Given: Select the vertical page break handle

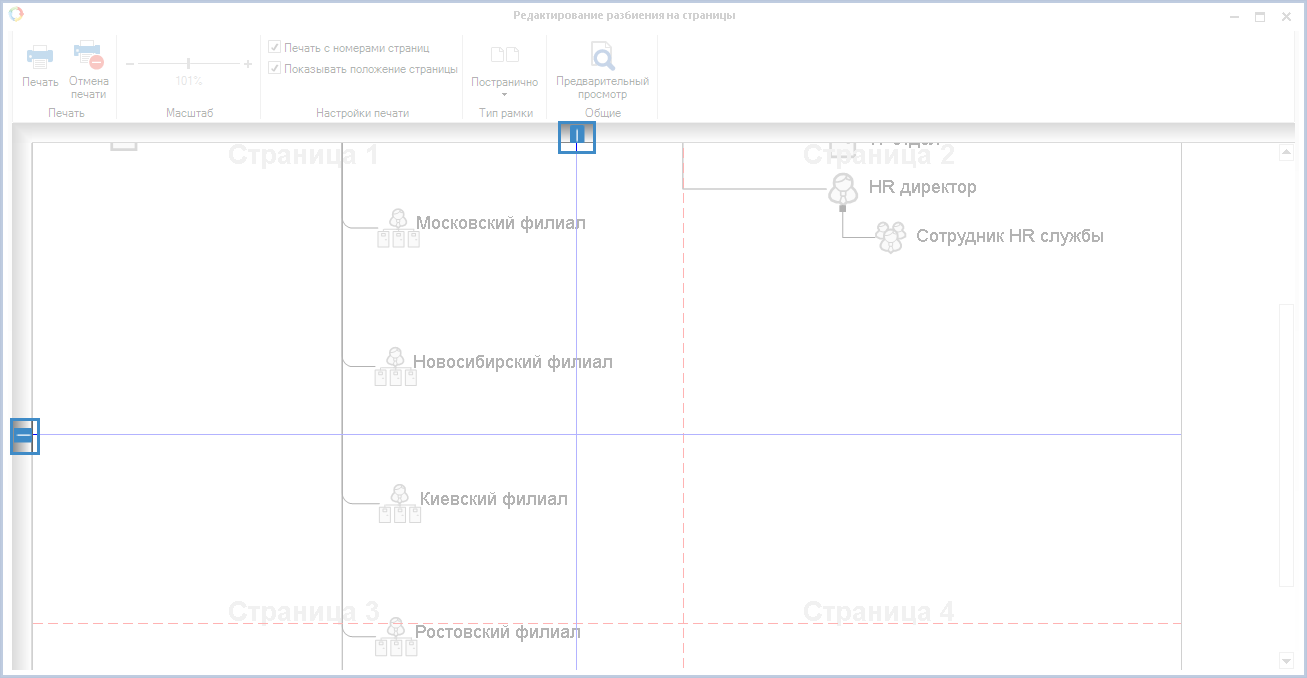Looking at the screenshot, I should (577, 136).
